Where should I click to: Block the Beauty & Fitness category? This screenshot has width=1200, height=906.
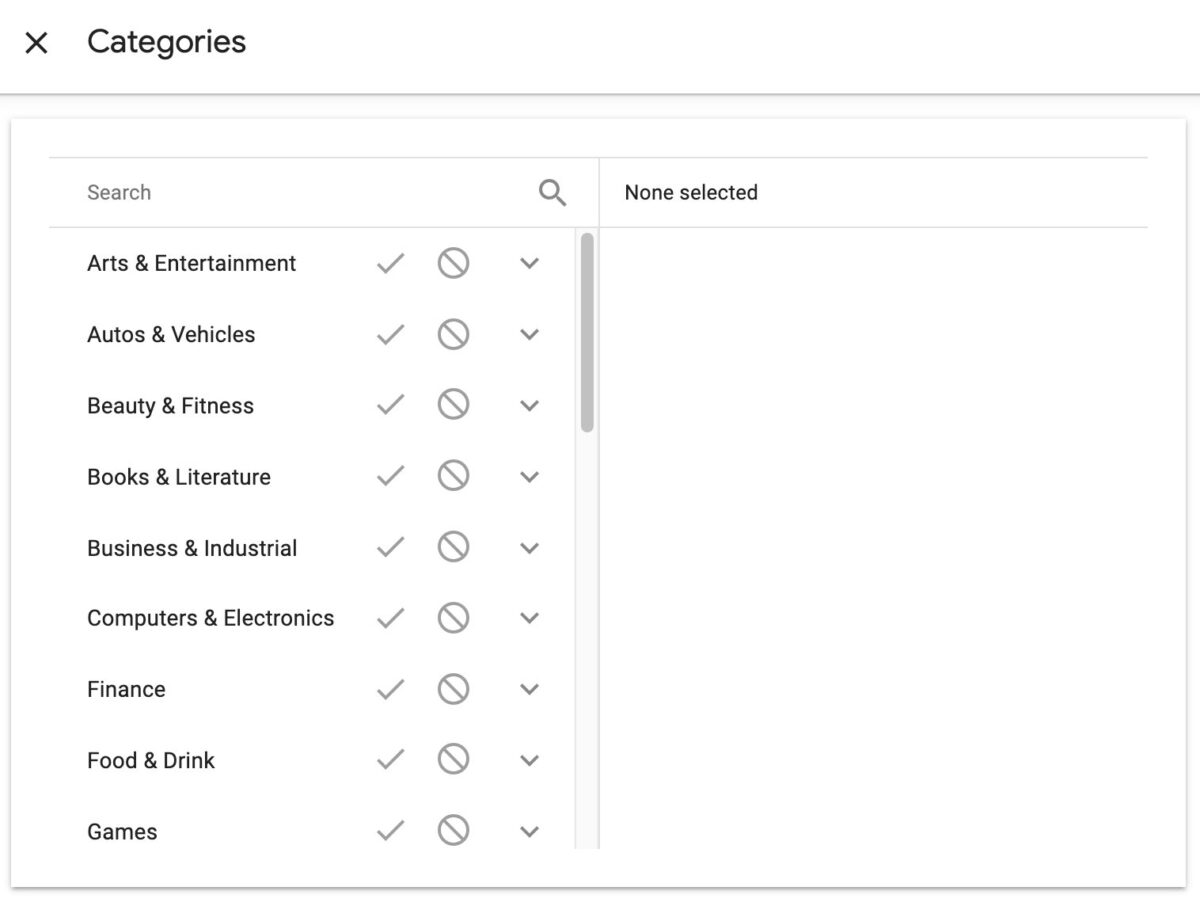pyautogui.click(x=453, y=405)
